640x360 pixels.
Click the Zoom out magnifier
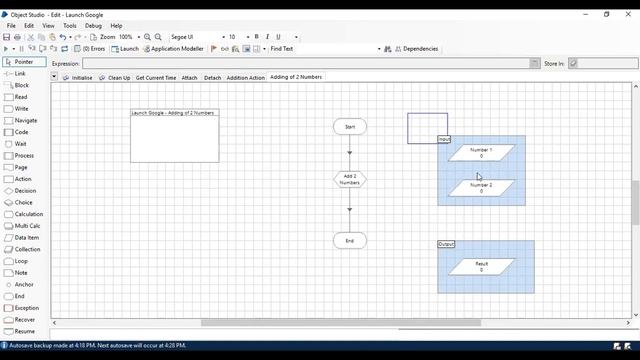tap(158, 37)
